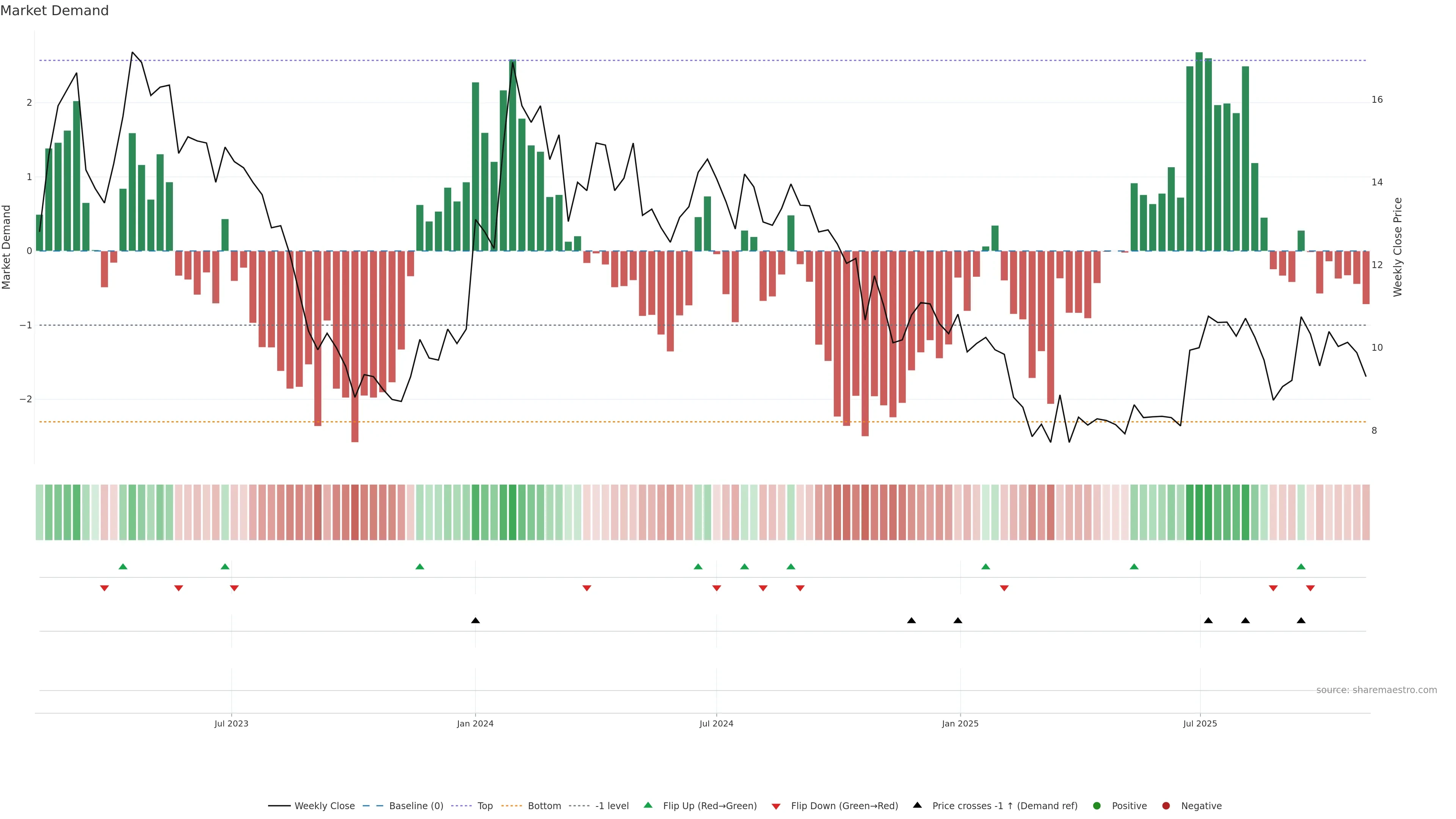1456x819 pixels.
Task: Click the Market Demand chart title
Action: [54, 11]
